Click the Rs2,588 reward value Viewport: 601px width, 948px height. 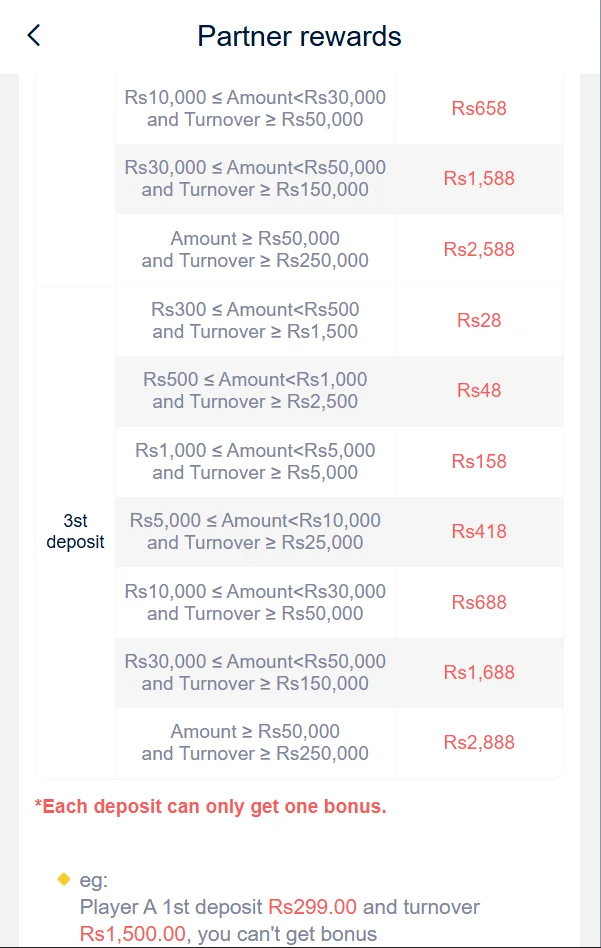pyautogui.click(x=479, y=249)
